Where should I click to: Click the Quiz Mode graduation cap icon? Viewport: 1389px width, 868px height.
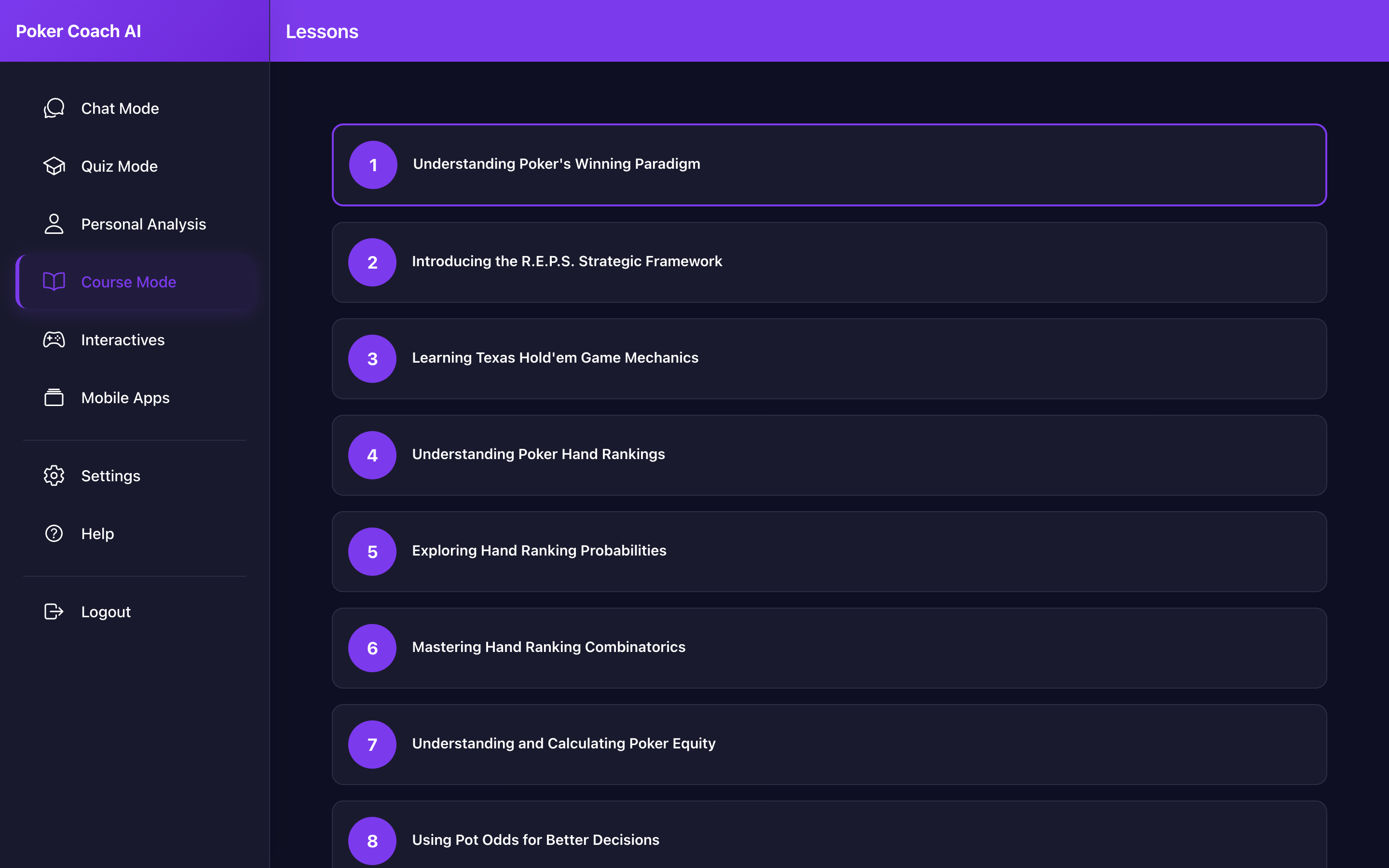[x=54, y=166]
